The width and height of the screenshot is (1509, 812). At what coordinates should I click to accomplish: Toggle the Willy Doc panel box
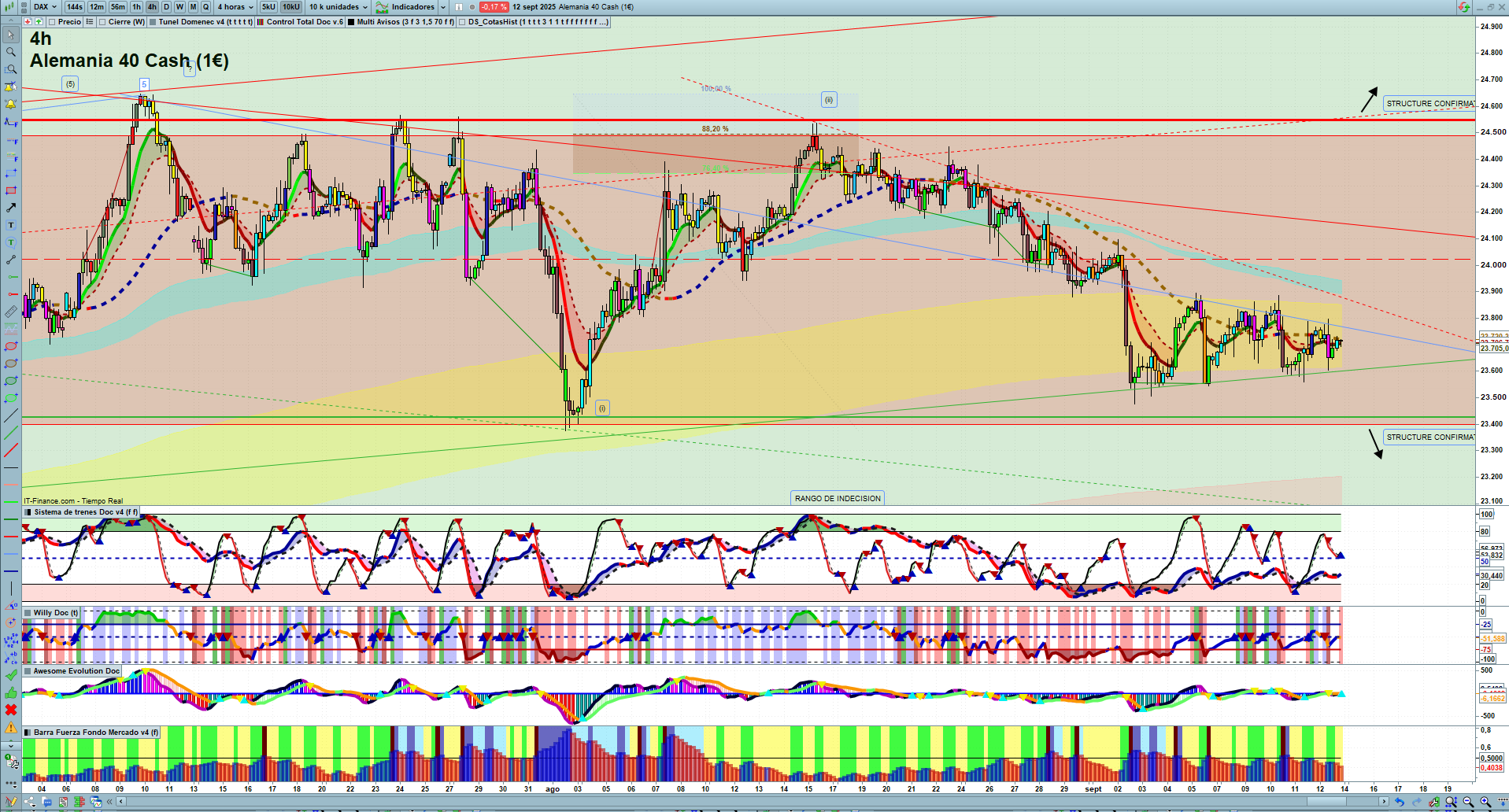click(x=28, y=613)
